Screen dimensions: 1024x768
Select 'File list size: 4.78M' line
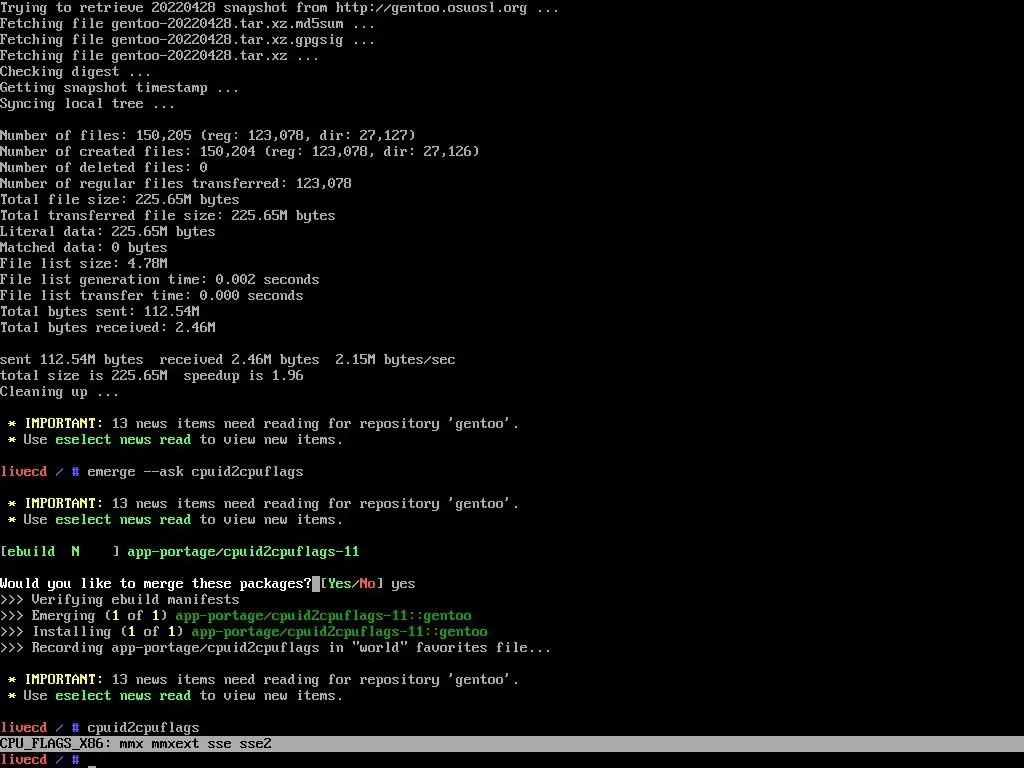tap(84, 264)
